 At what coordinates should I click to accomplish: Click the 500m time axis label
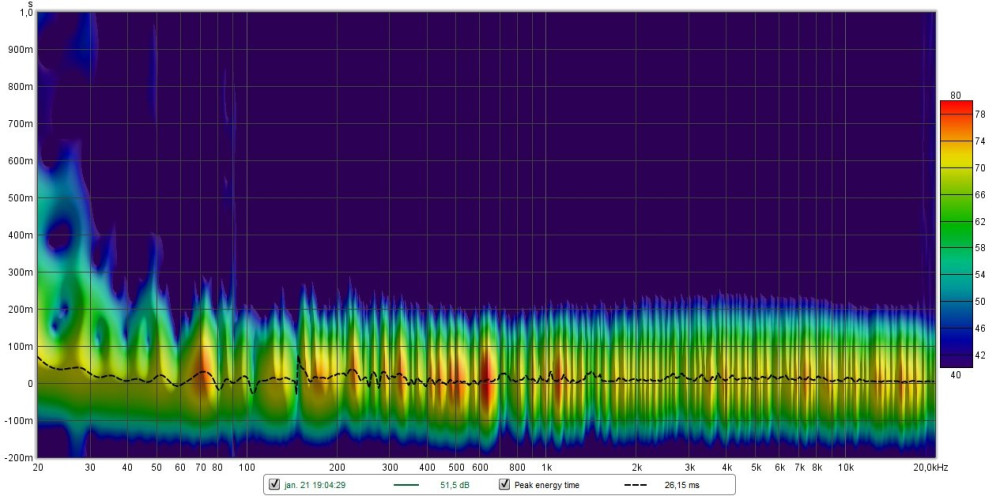(x=19, y=198)
